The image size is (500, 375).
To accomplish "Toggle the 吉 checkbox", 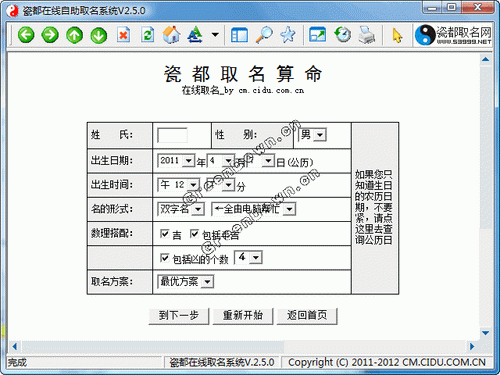I will pyautogui.click(x=164, y=234).
